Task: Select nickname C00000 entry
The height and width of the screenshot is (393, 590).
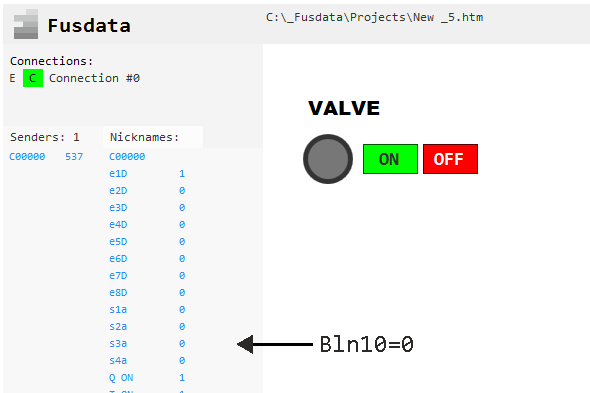Action: 127,157
